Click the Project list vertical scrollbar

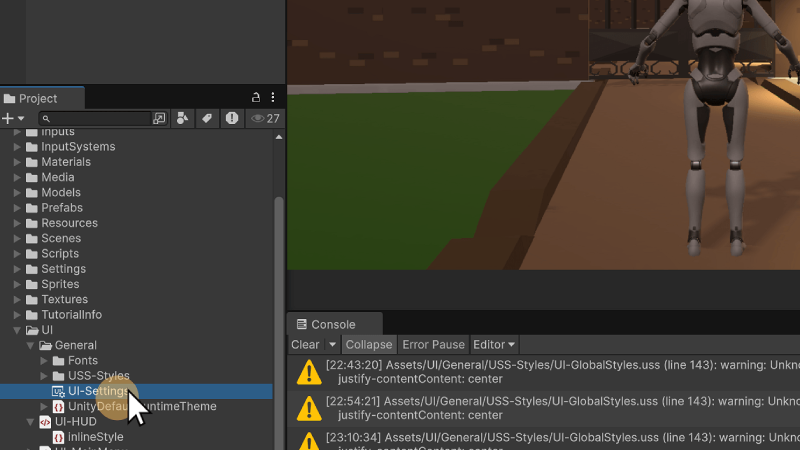click(x=279, y=323)
